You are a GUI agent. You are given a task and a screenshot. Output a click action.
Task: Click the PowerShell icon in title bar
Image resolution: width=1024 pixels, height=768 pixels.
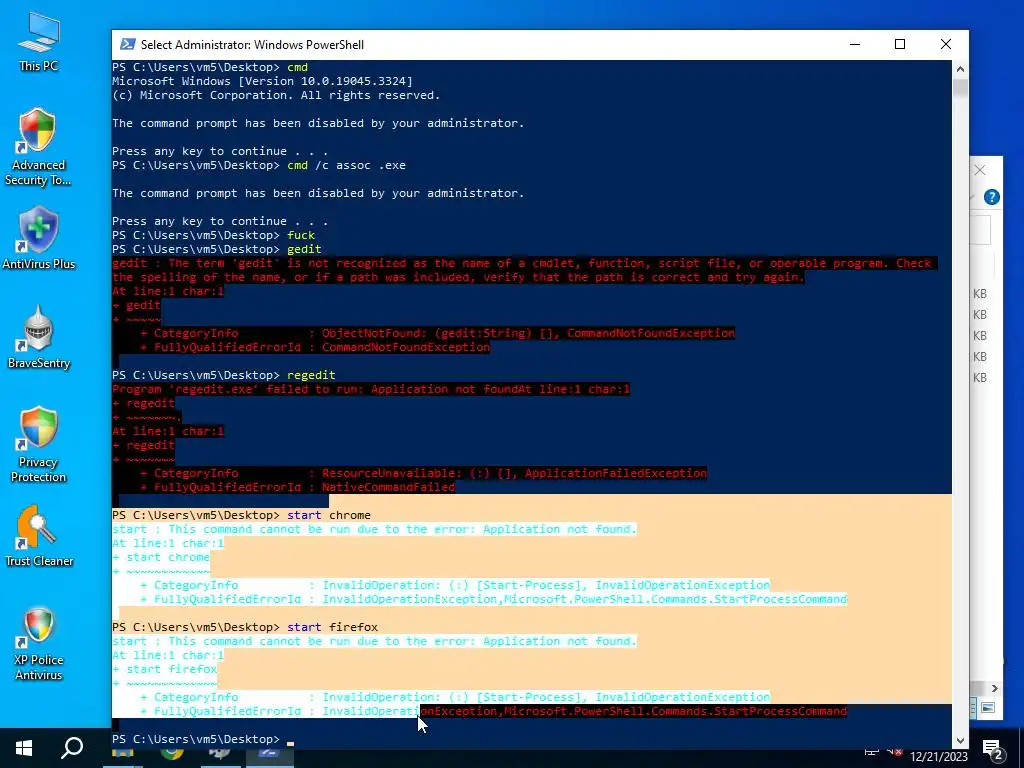pyautogui.click(x=128, y=44)
